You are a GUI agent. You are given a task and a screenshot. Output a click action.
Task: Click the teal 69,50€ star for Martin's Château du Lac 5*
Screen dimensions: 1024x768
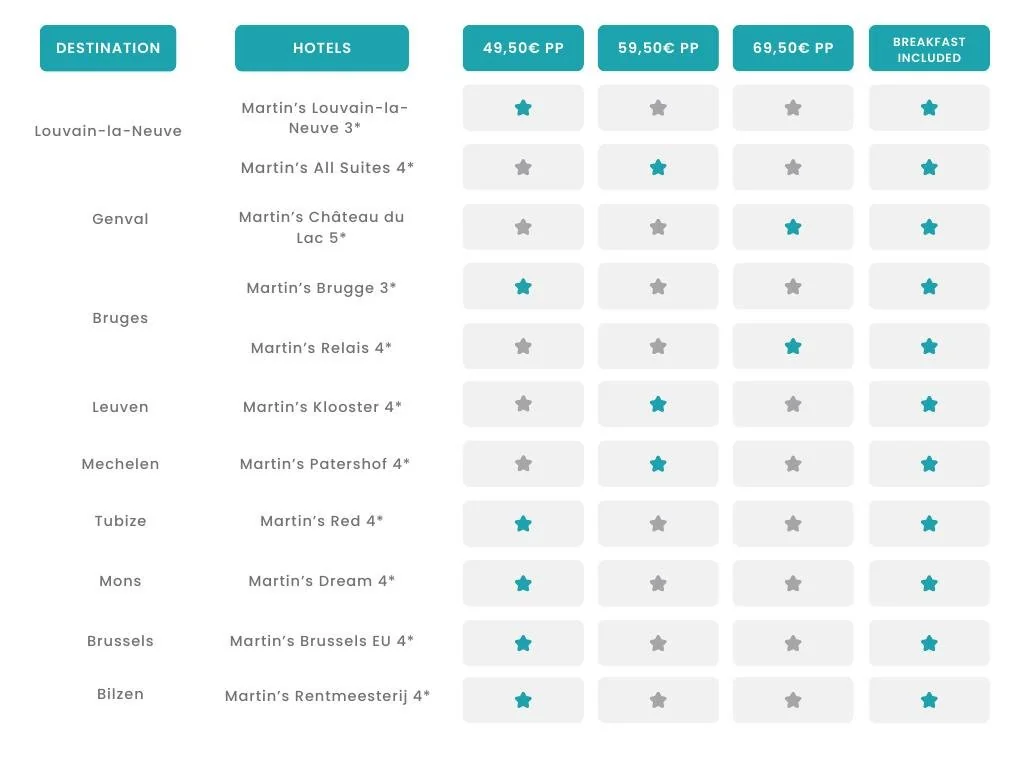793,227
